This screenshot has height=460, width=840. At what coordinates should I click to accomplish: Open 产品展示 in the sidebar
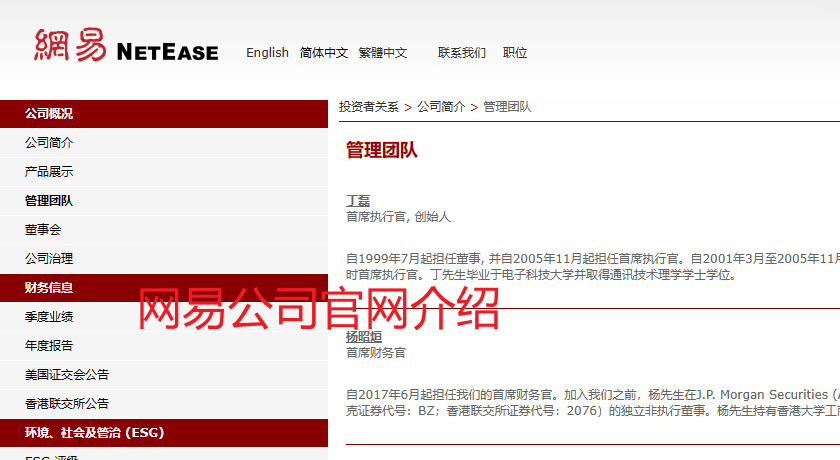tap(164, 171)
